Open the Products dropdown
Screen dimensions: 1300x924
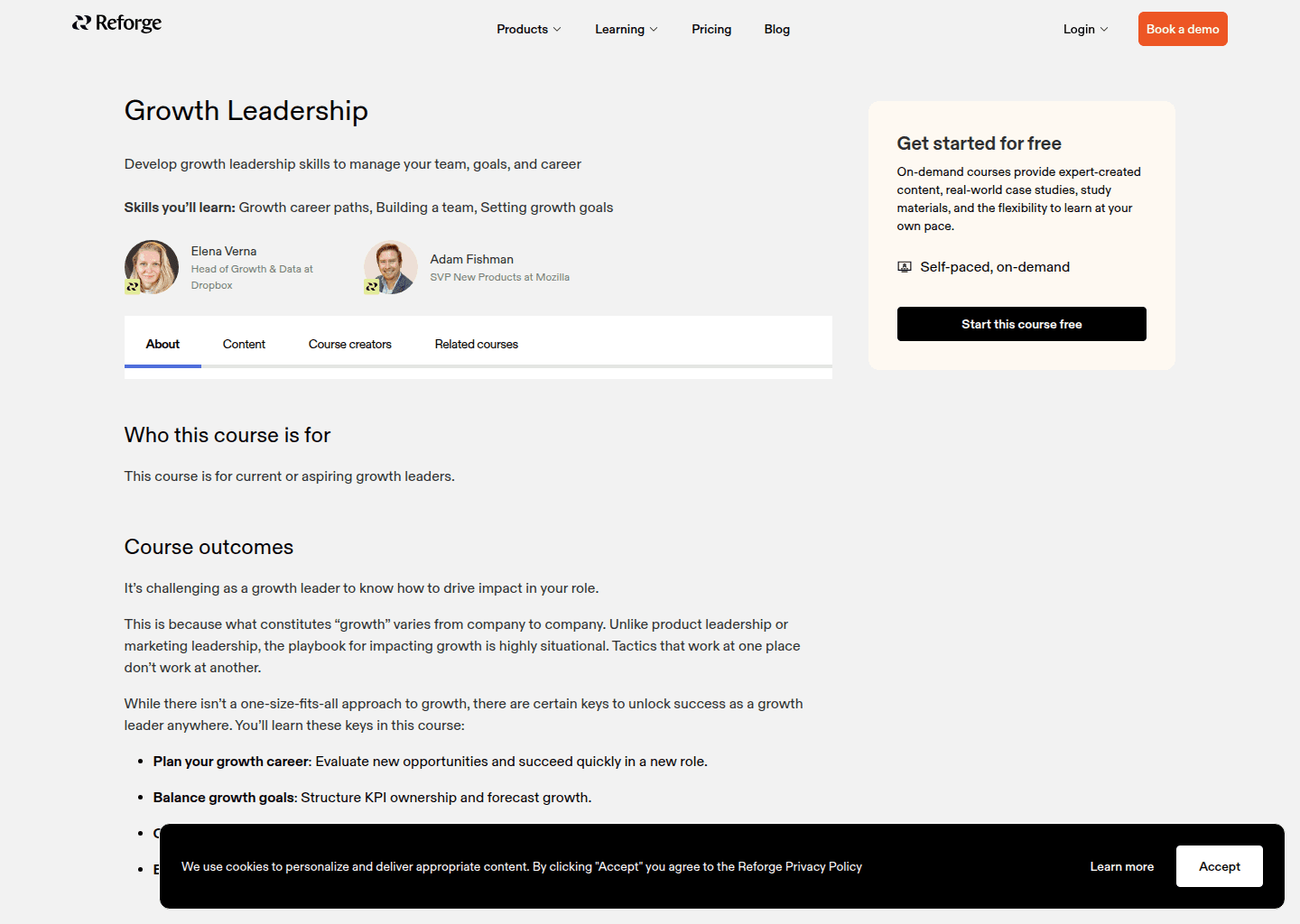point(528,29)
